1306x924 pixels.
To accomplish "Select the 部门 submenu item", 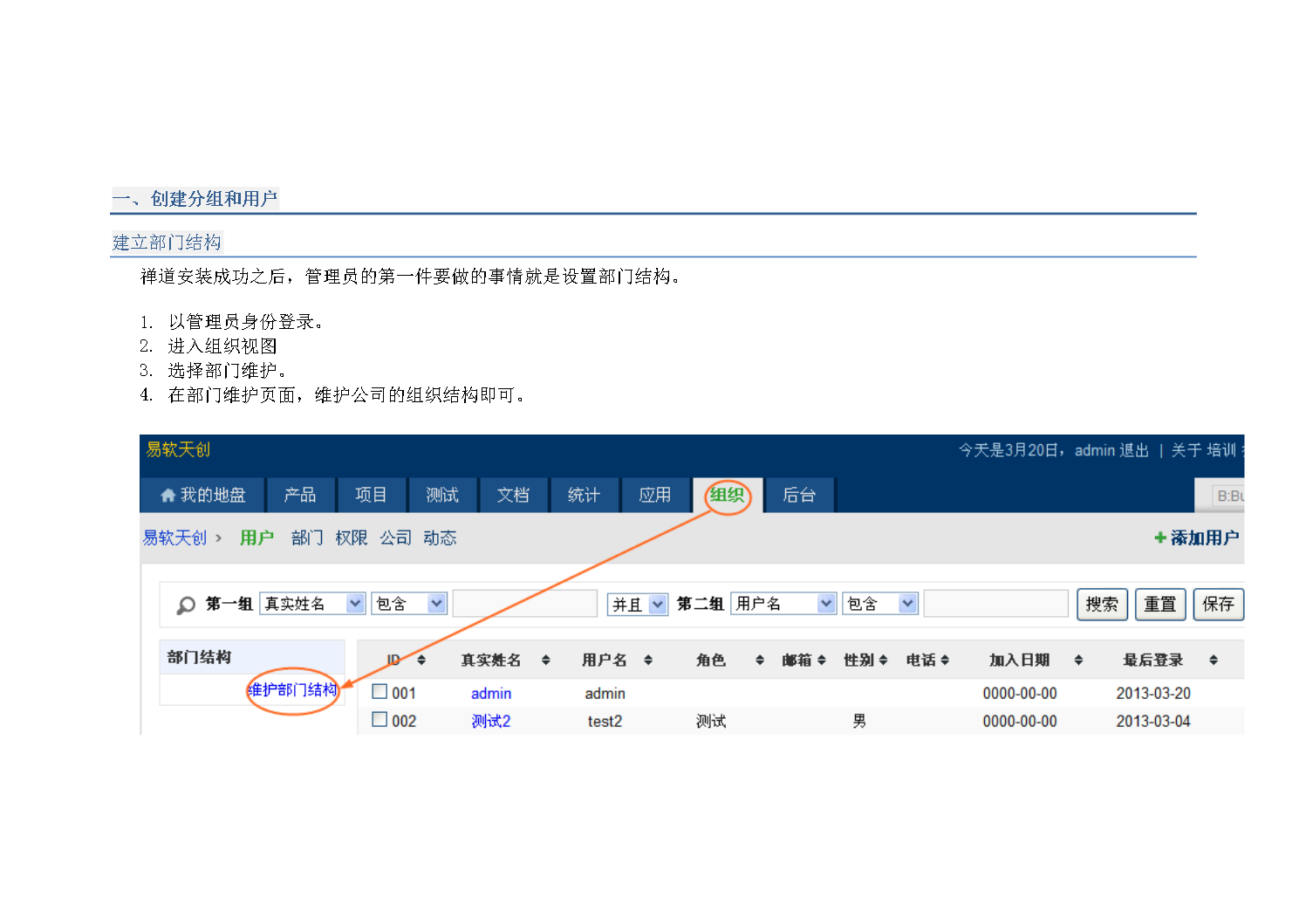I will [307, 537].
